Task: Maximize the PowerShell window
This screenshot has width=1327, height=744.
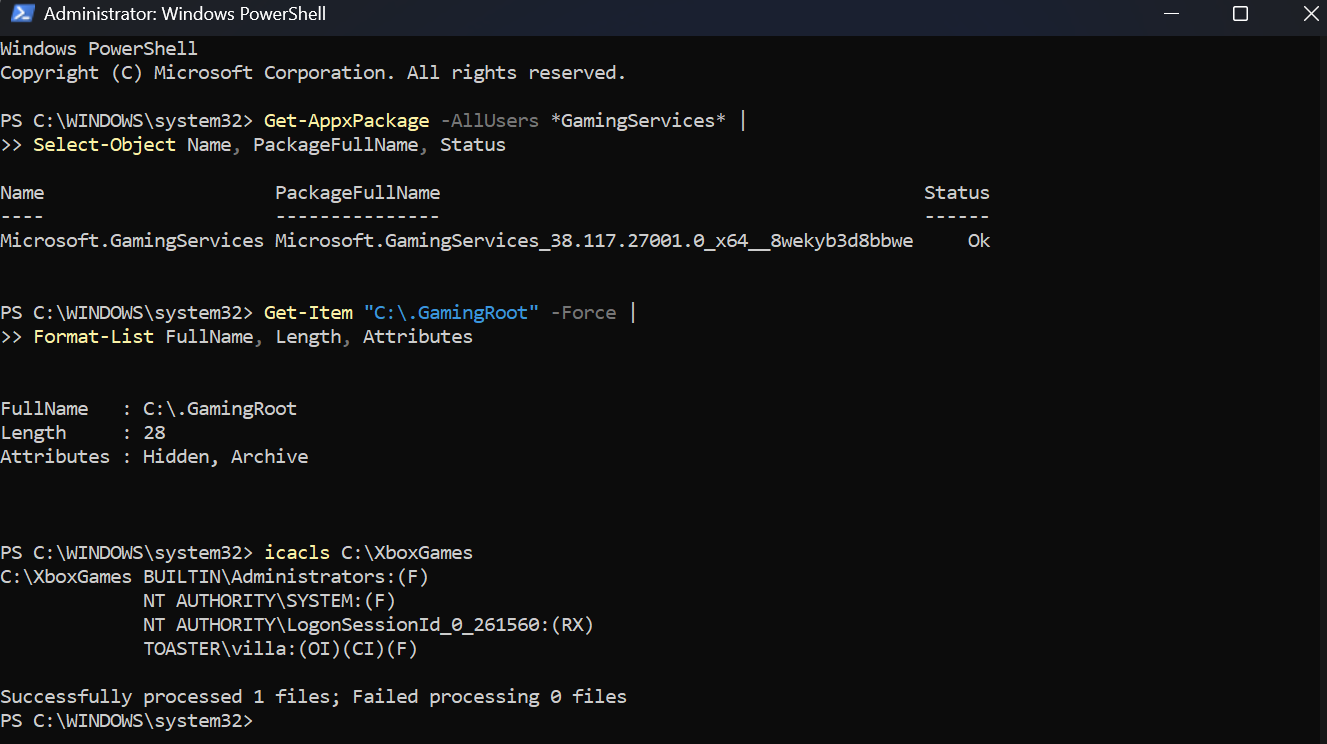Action: click(1240, 14)
